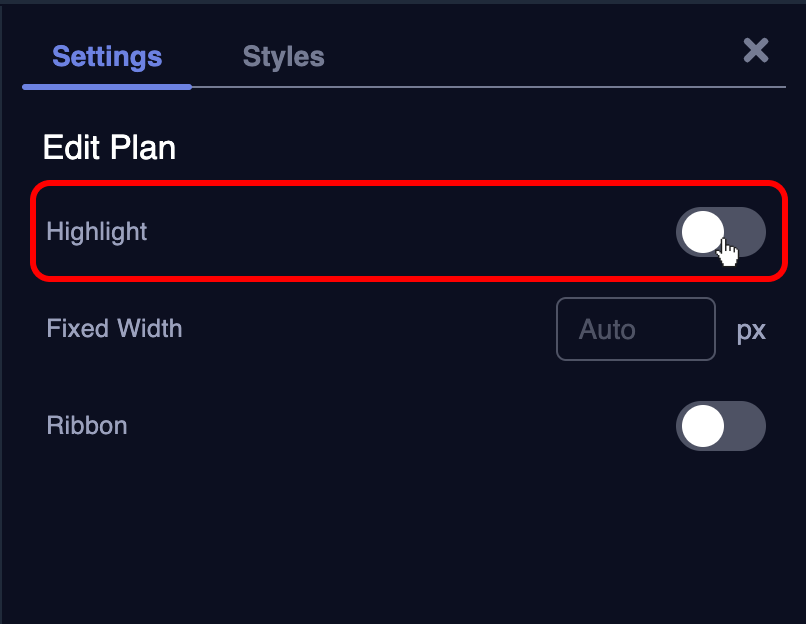This screenshot has height=624, width=806.
Task: Click the gray track of Ribbon toggle
Action: (x=746, y=427)
